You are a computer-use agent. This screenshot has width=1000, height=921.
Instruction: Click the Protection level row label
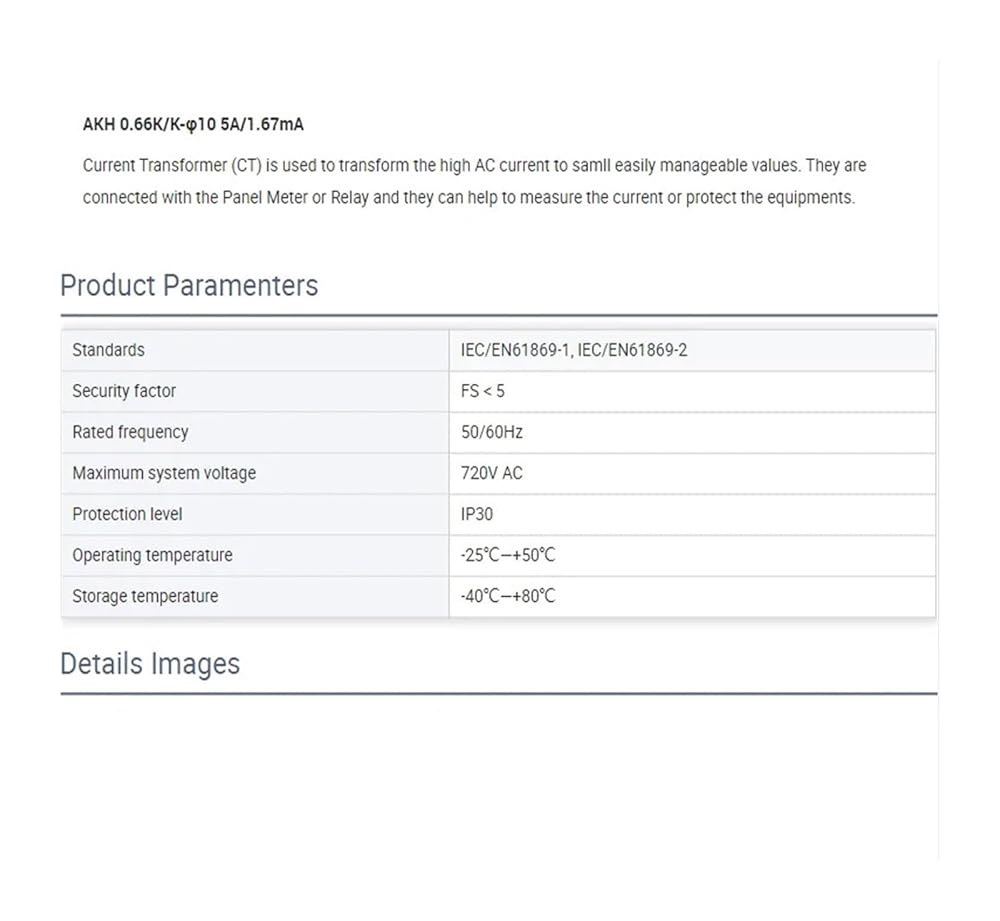click(x=127, y=514)
